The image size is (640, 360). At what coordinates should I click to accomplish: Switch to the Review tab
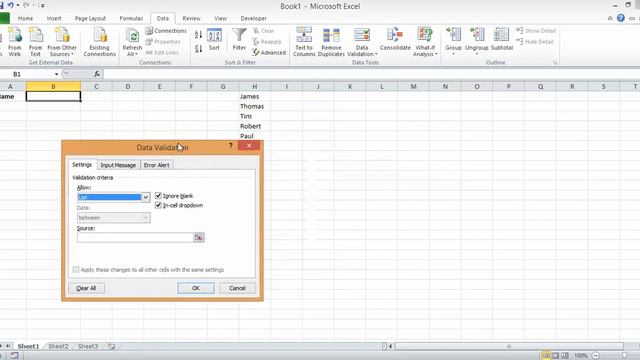point(191,18)
